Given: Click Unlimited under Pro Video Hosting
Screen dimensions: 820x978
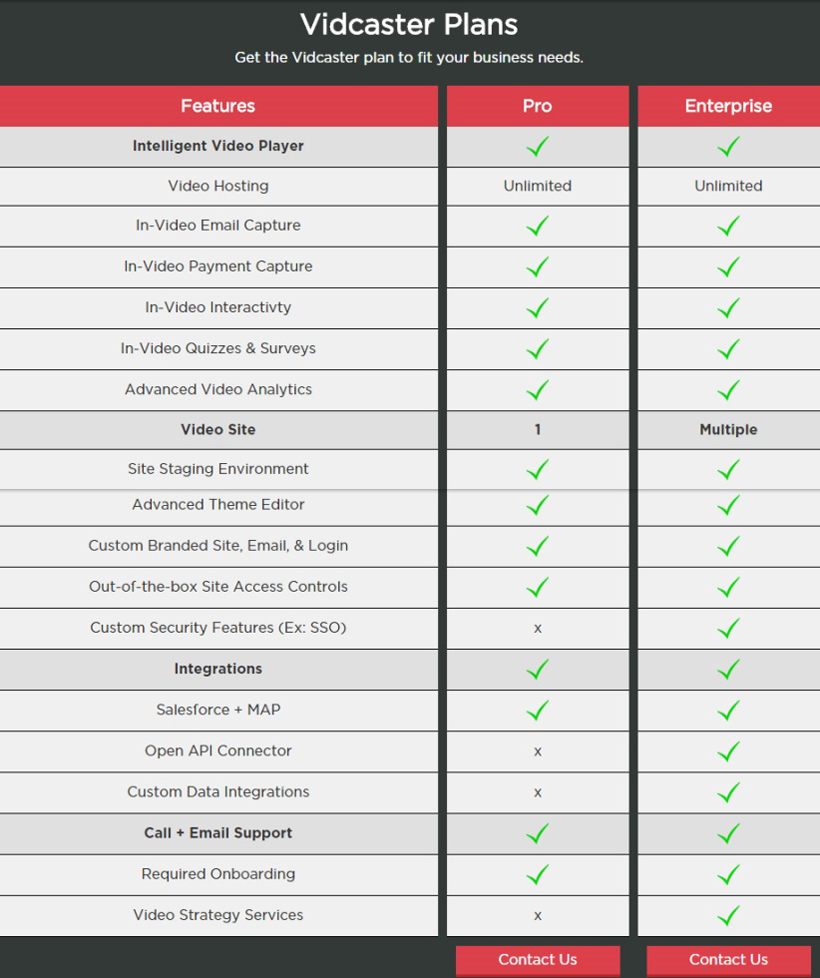Looking at the screenshot, I should pyautogui.click(x=538, y=186).
